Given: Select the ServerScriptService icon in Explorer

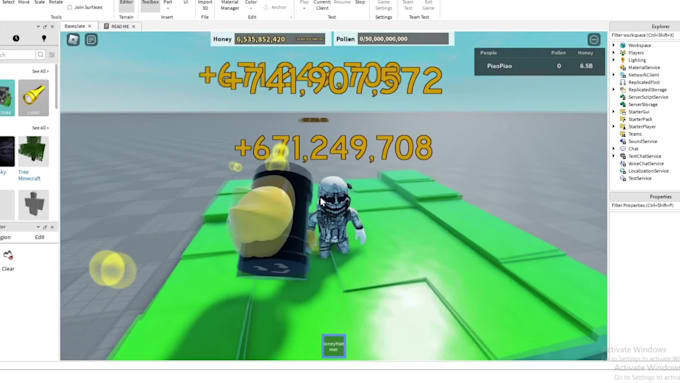Looking at the screenshot, I should (x=623, y=97).
